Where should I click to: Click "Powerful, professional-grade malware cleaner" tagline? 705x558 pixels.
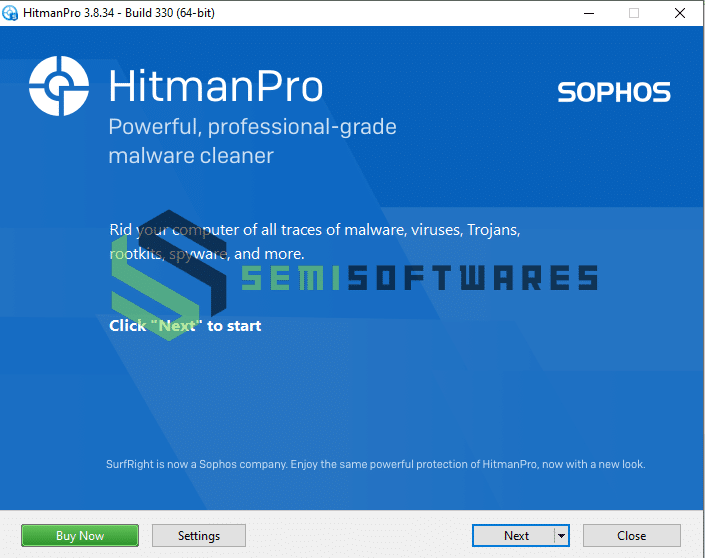point(252,141)
